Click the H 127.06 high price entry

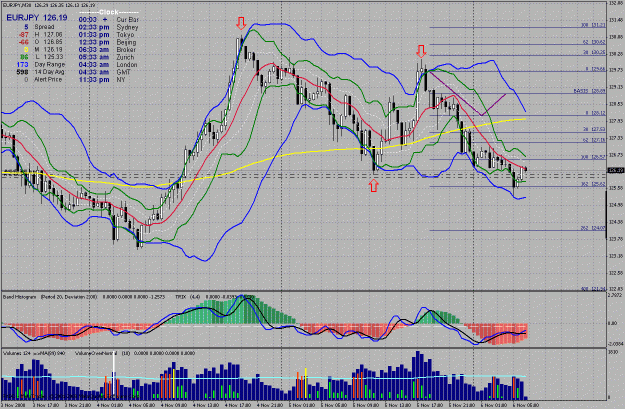click(50, 34)
